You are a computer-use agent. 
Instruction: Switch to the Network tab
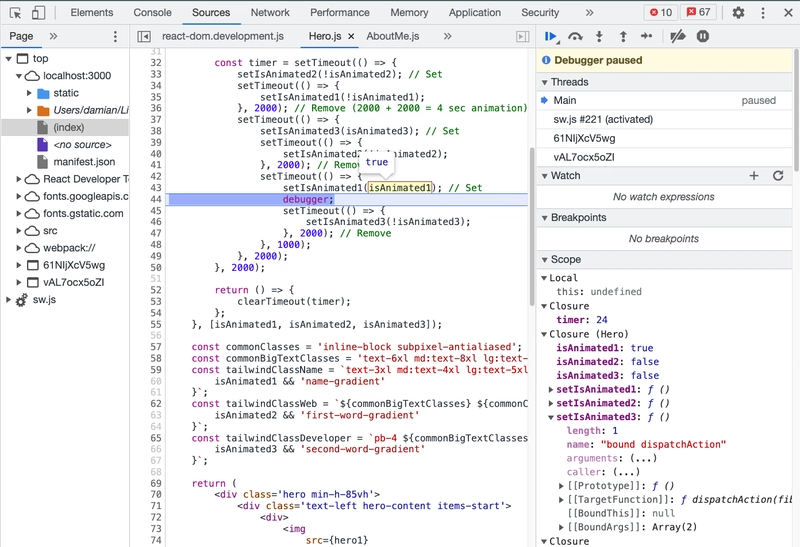(x=270, y=12)
